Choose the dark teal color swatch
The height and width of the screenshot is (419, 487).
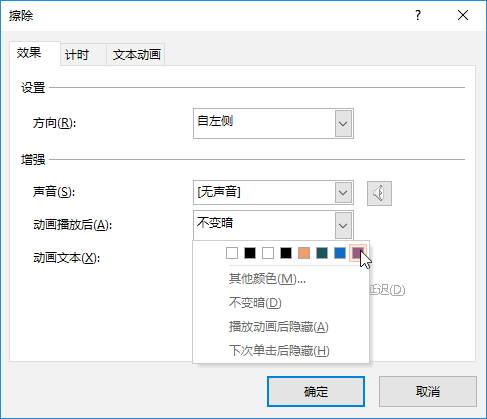point(322,253)
